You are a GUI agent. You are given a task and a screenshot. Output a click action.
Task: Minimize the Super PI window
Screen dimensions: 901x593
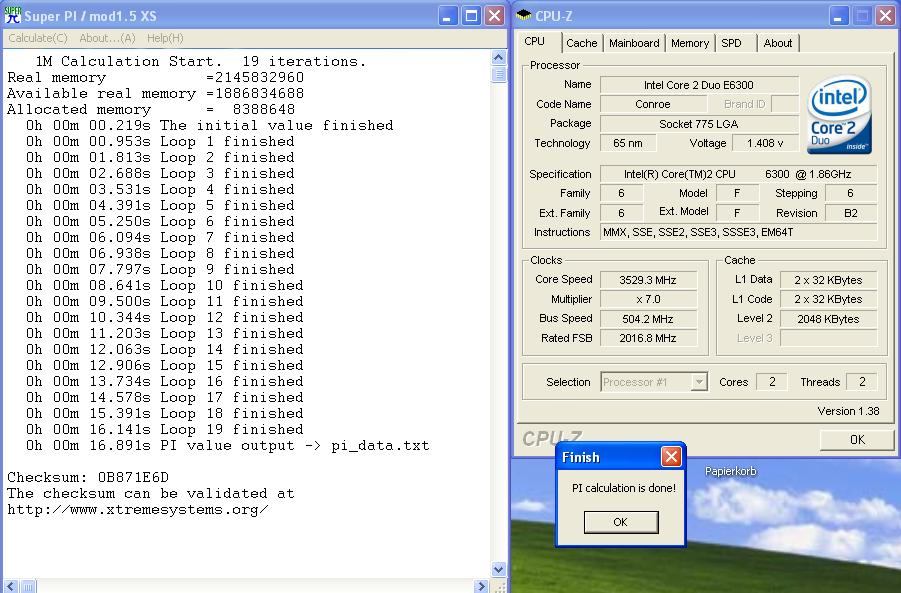point(448,16)
